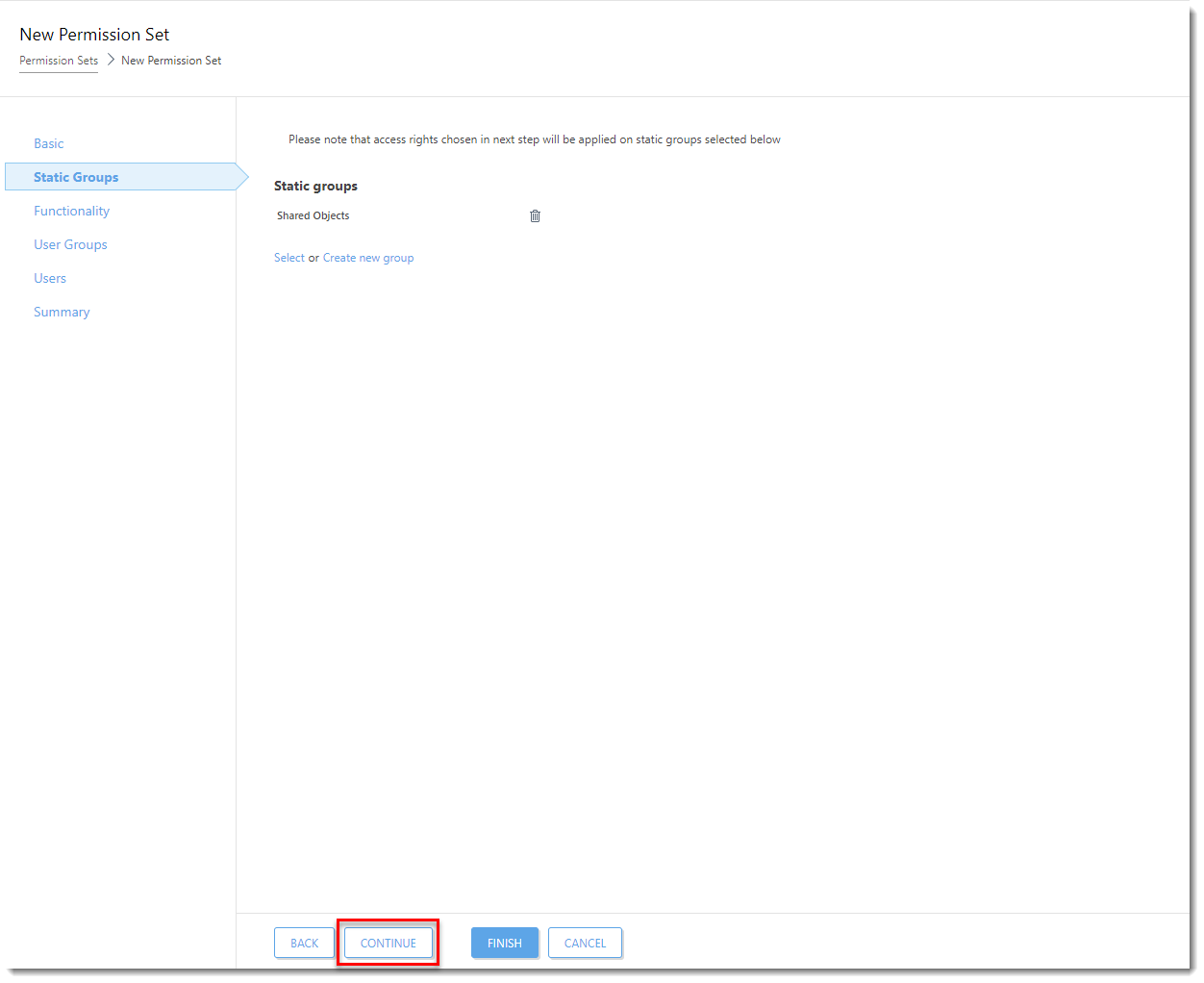This screenshot has width=1204, height=983.
Task: Click the breadcrumb chevron separator
Action: tap(111, 60)
